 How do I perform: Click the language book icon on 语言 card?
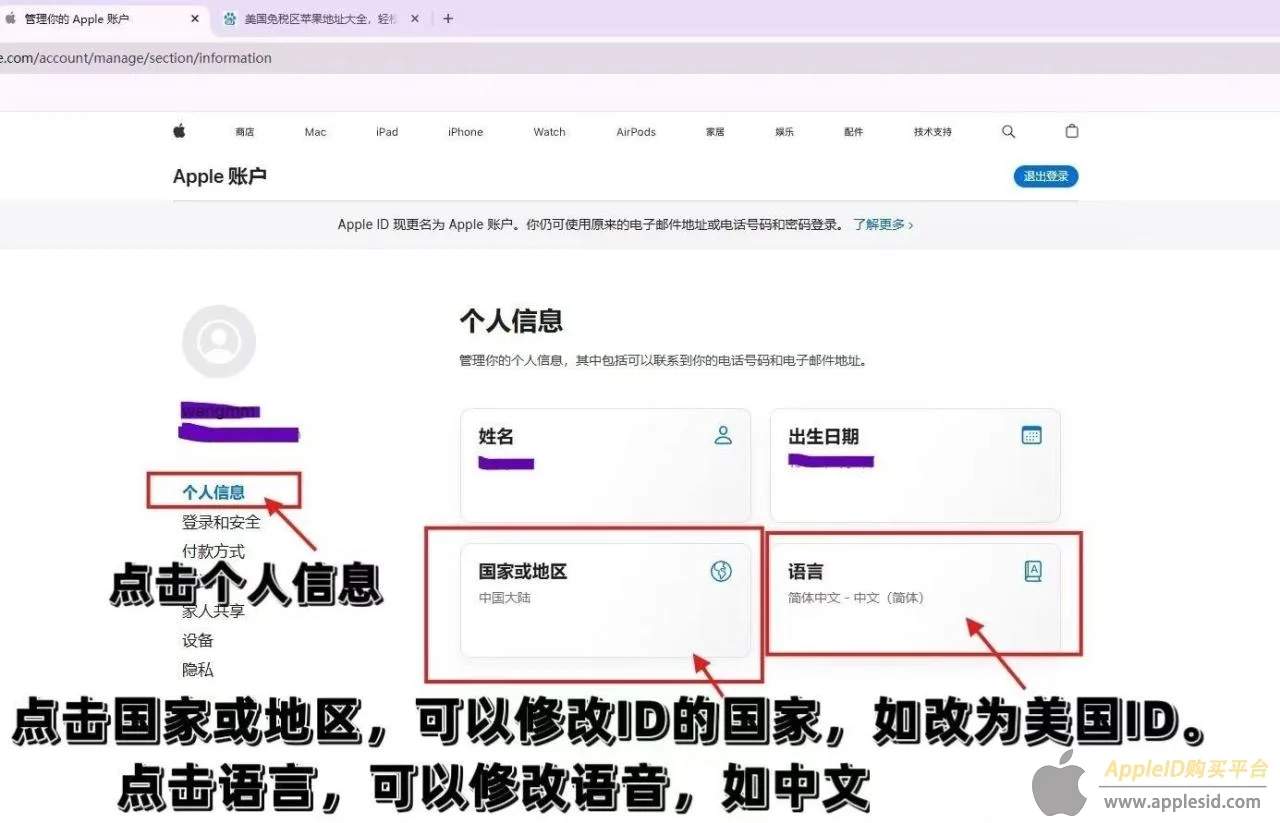[x=1033, y=571]
